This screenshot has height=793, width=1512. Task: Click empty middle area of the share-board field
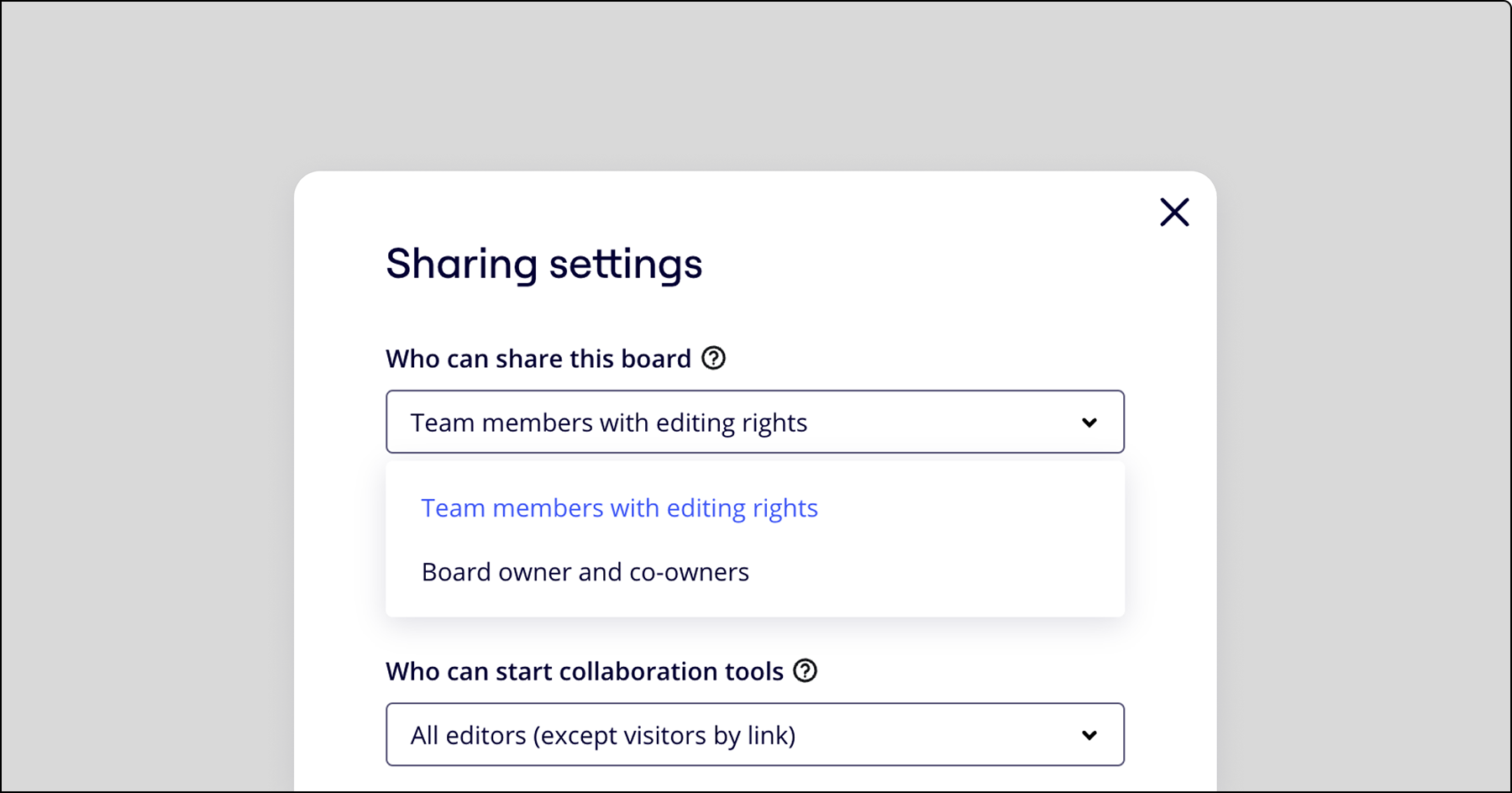tap(941, 423)
